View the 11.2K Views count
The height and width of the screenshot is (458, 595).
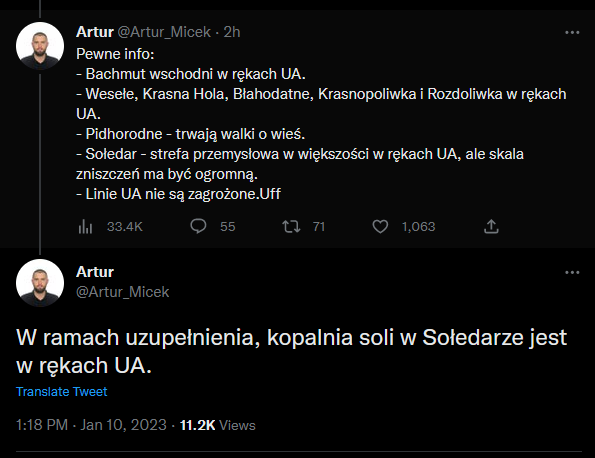coord(218,425)
